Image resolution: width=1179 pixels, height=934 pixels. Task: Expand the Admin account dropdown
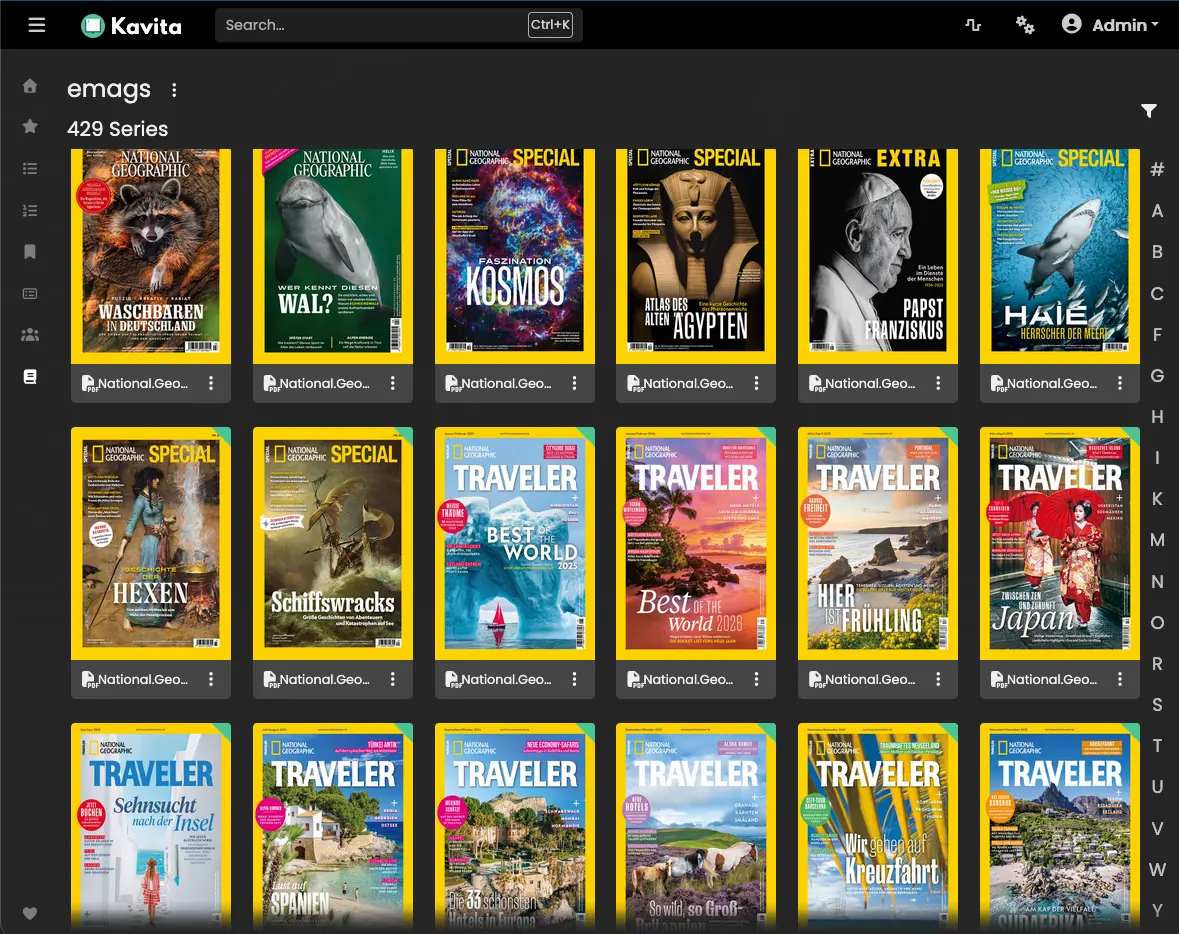1110,25
